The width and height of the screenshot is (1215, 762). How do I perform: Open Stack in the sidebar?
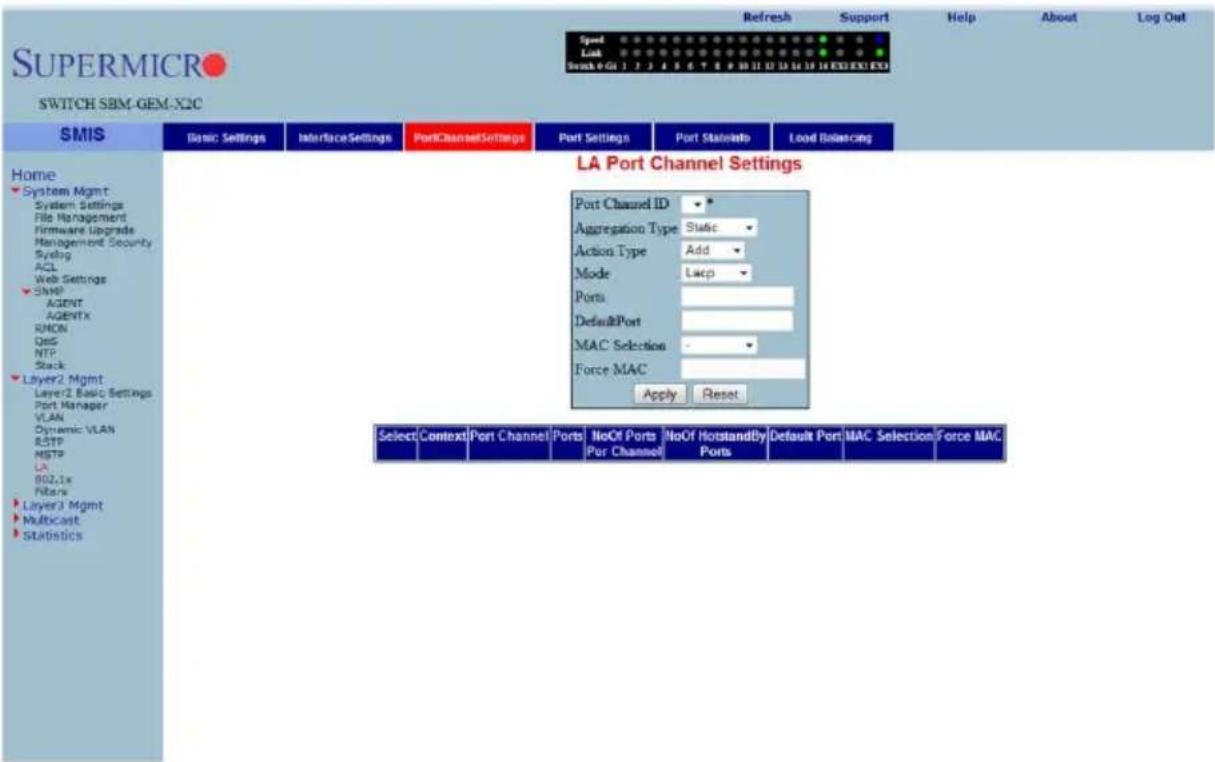pos(48,364)
